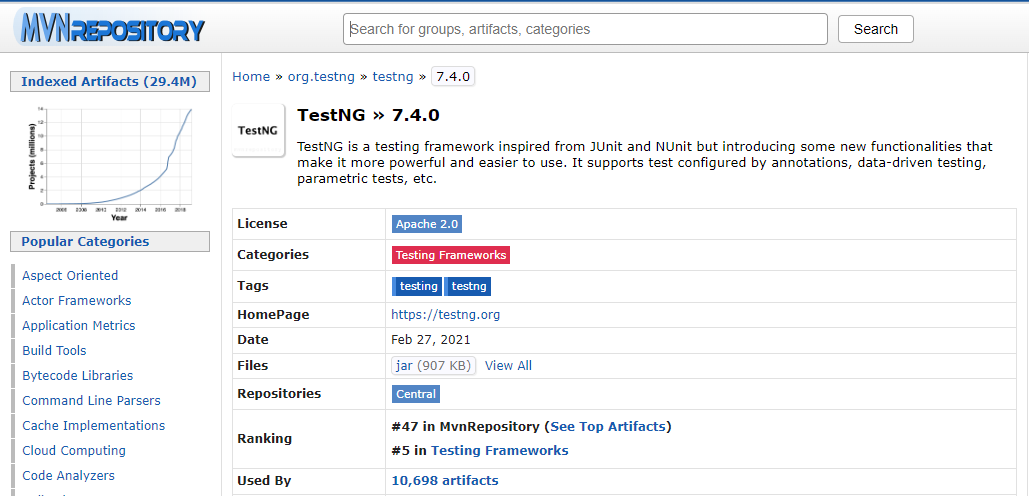Click the MVNRepository logo
1029x496 pixels.
click(x=110, y=28)
